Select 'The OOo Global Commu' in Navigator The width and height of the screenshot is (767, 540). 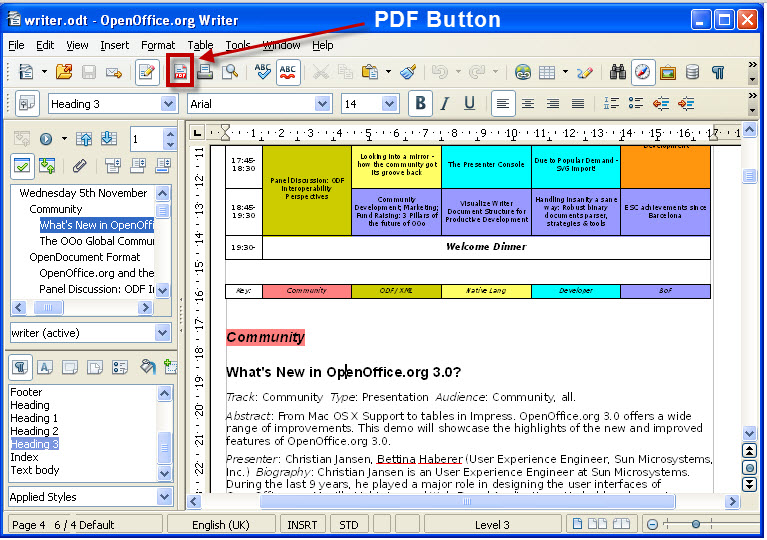click(97, 241)
